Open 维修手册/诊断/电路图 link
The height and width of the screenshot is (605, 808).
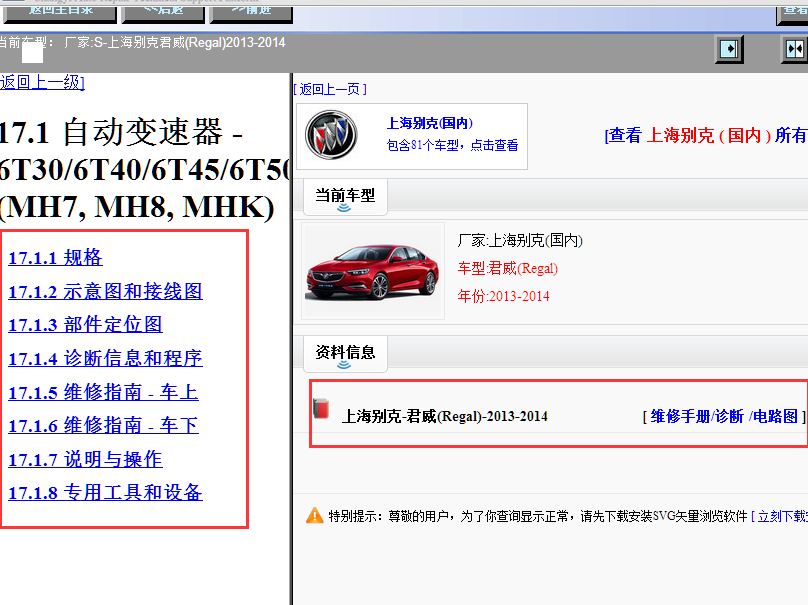click(x=724, y=416)
